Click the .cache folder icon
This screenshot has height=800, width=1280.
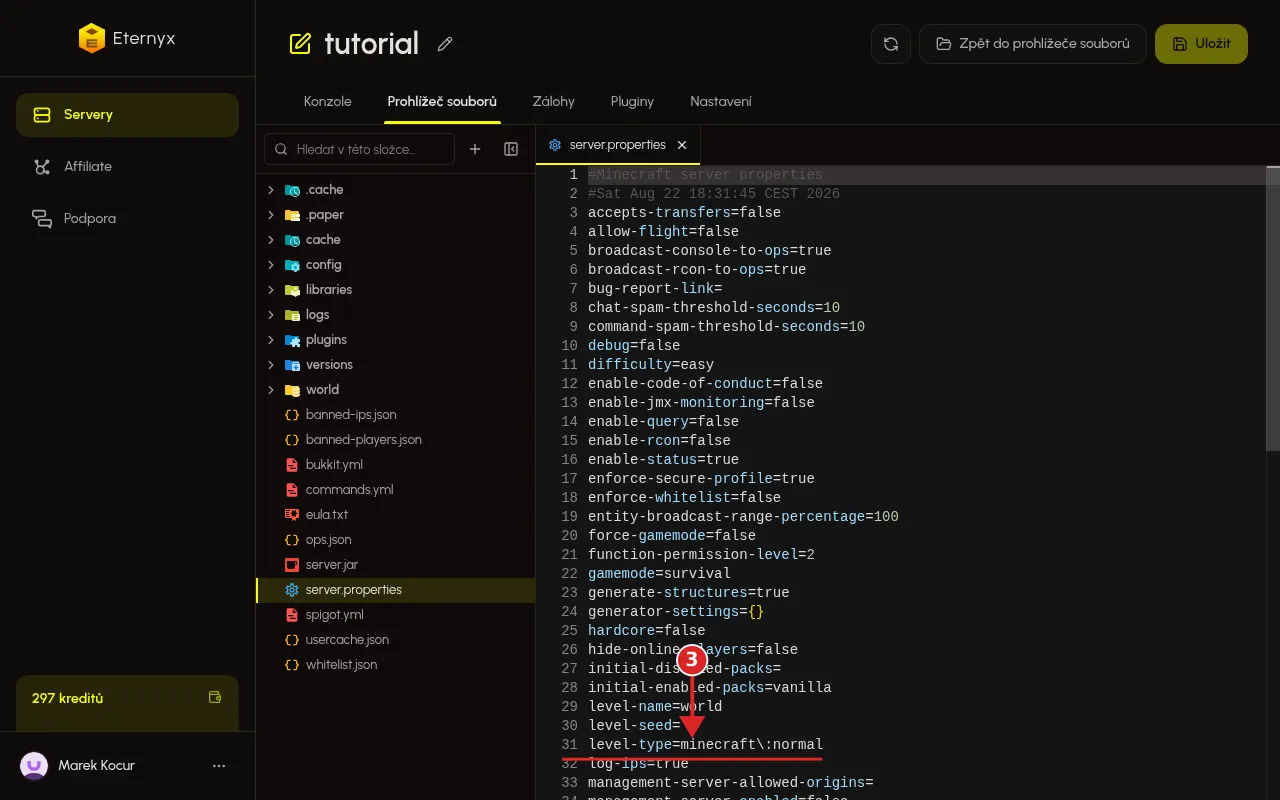[292, 190]
